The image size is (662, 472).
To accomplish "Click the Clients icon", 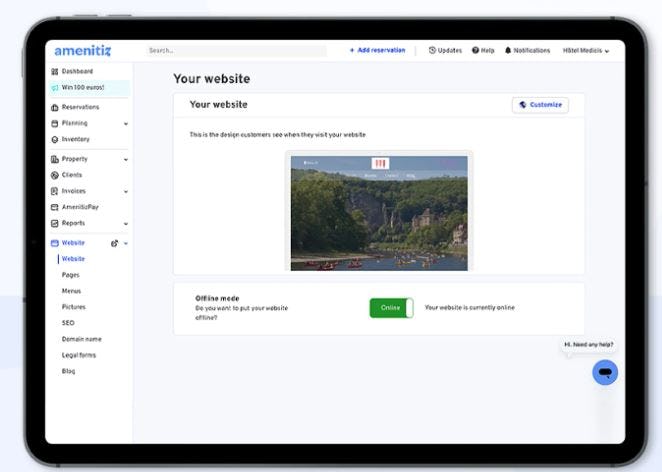I will point(54,175).
